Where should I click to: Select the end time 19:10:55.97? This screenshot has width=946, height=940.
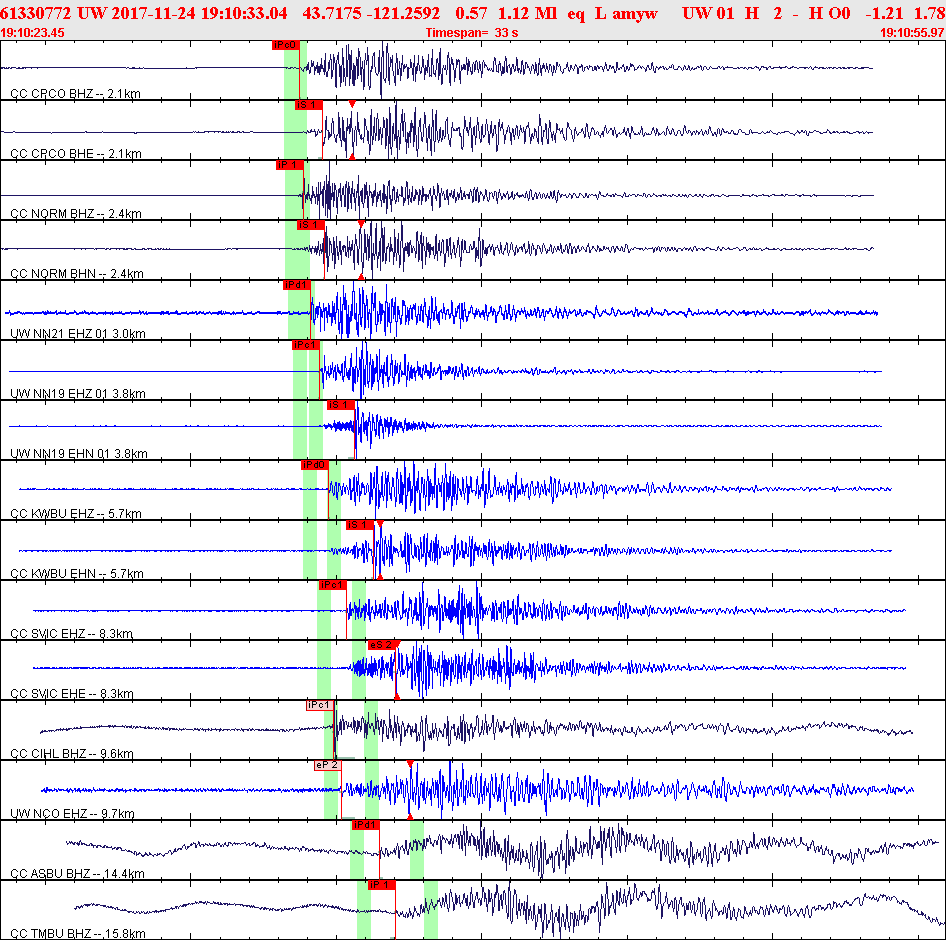[x=912, y=33]
